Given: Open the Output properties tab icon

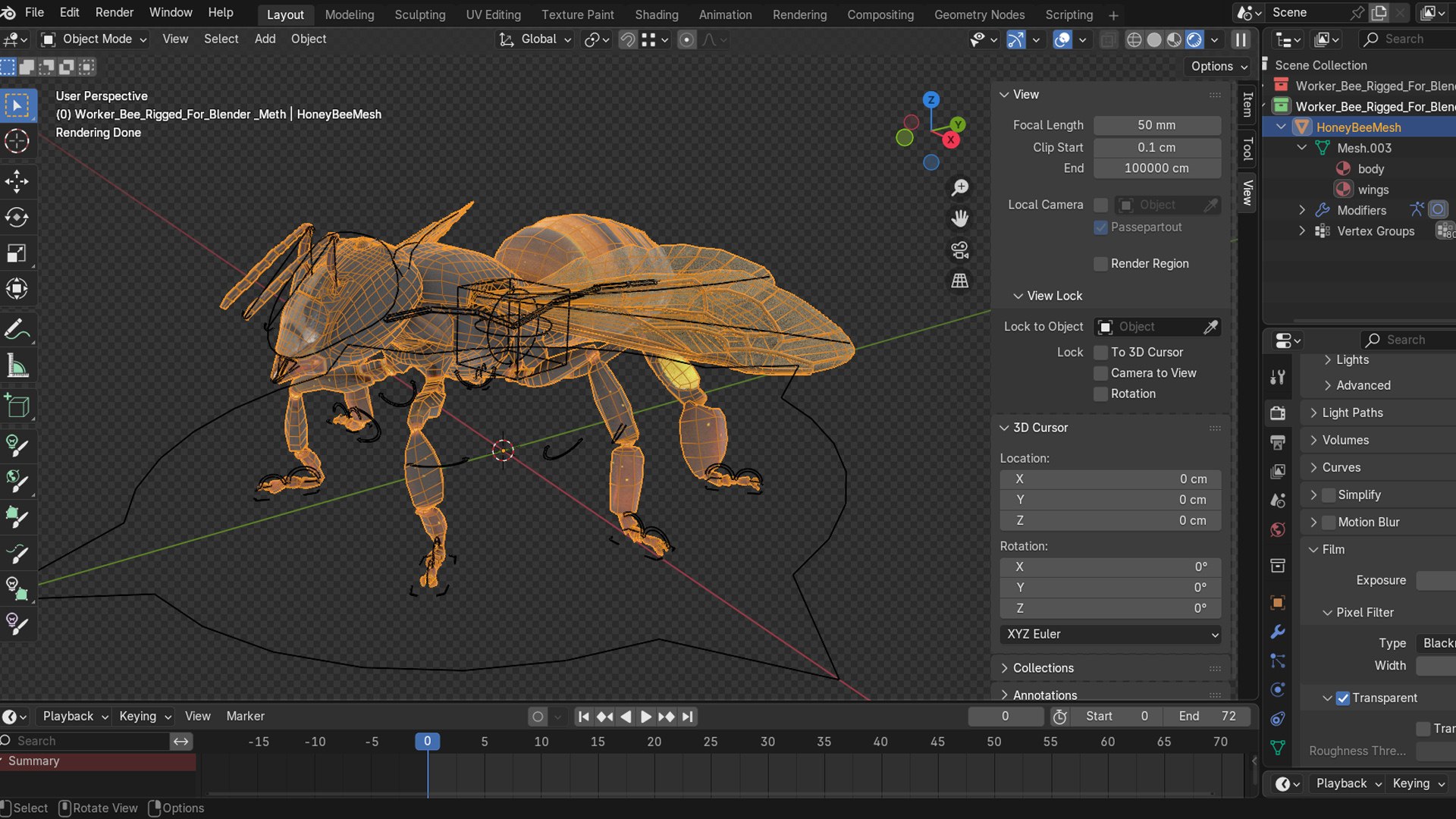Looking at the screenshot, I should (x=1278, y=442).
